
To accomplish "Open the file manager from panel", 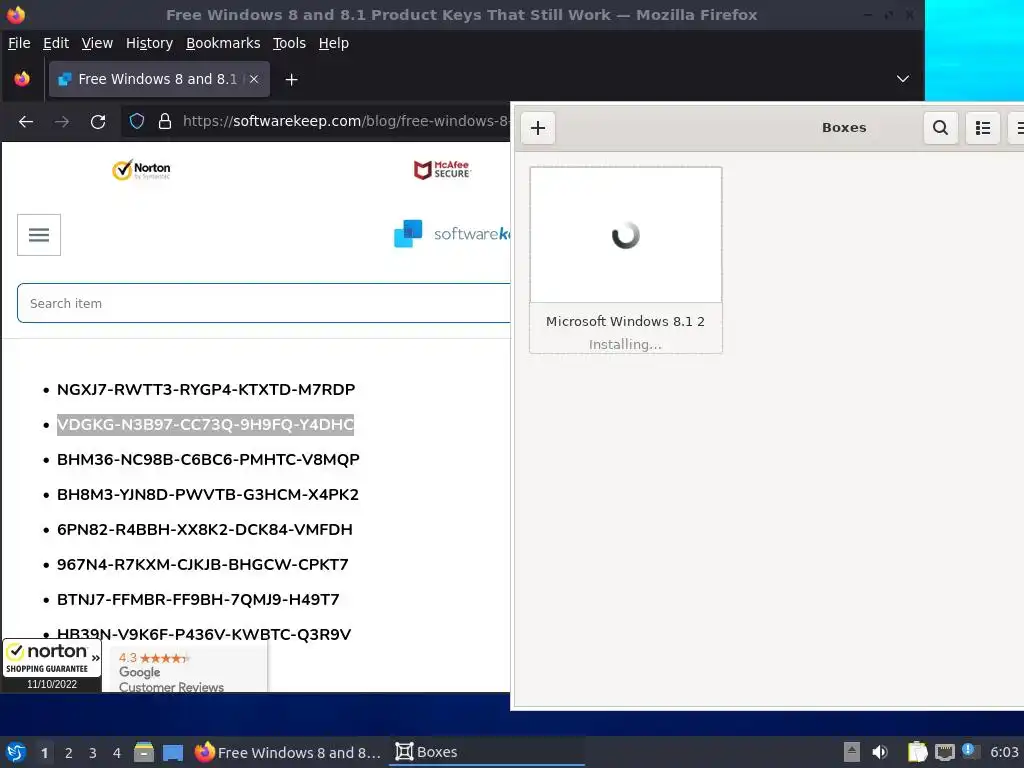I will pyautogui.click(x=144, y=752).
